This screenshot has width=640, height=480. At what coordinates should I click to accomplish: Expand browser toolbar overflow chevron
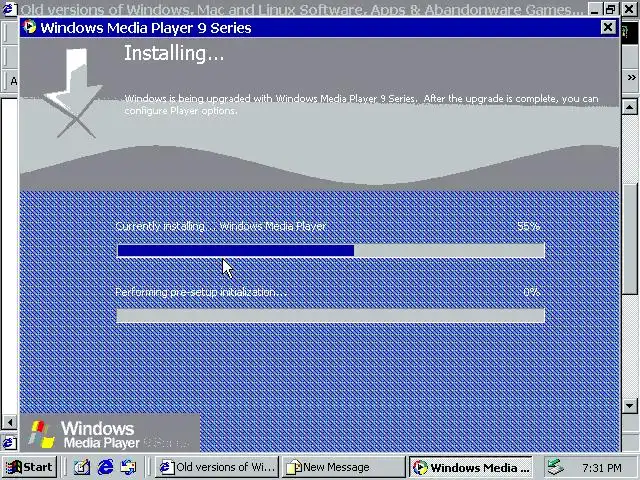(x=631, y=78)
